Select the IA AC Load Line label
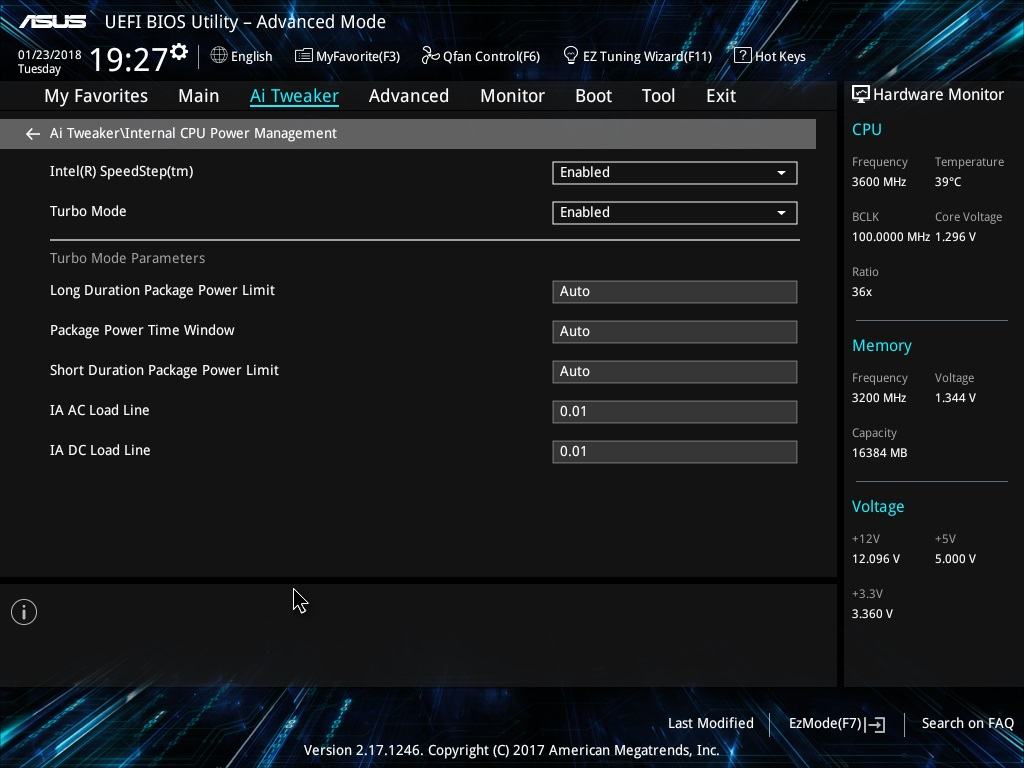 click(100, 410)
